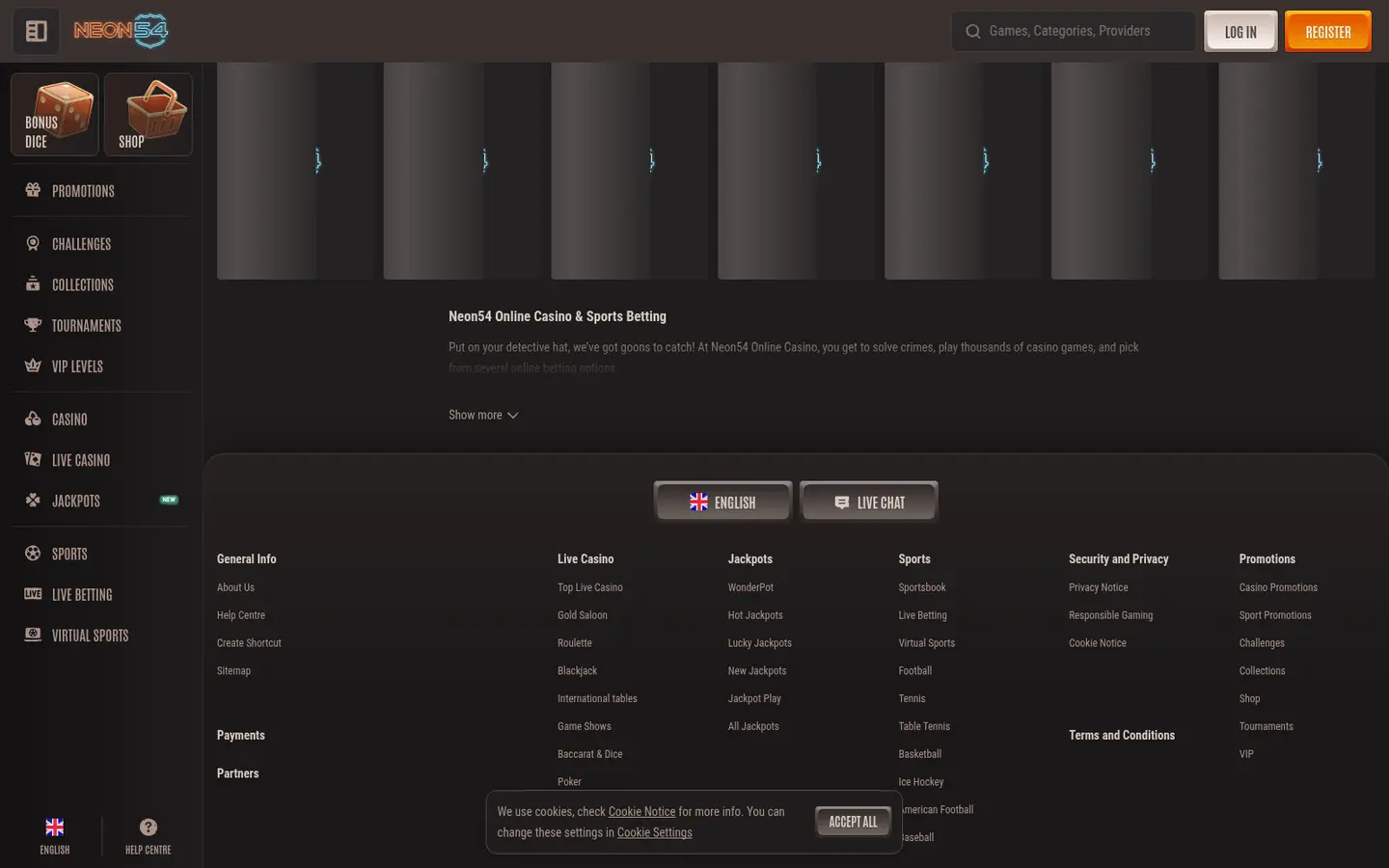The width and height of the screenshot is (1389, 868).
Task: Open Hot Jackpots footer link
Action: coord(755,615)
